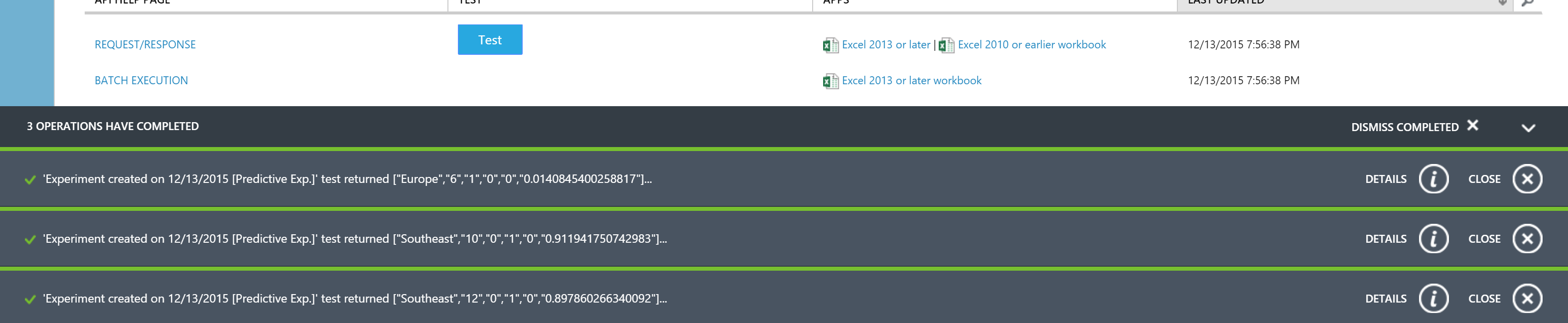Show details info icon for Southeast 10 result
This screenshot has width=1568, height=323.
1433,239
